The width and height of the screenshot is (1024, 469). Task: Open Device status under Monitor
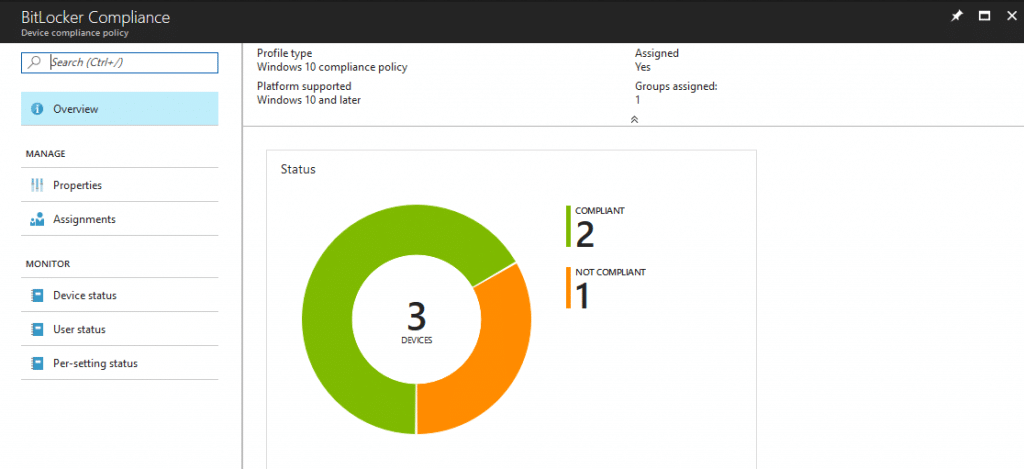[120, 295]
